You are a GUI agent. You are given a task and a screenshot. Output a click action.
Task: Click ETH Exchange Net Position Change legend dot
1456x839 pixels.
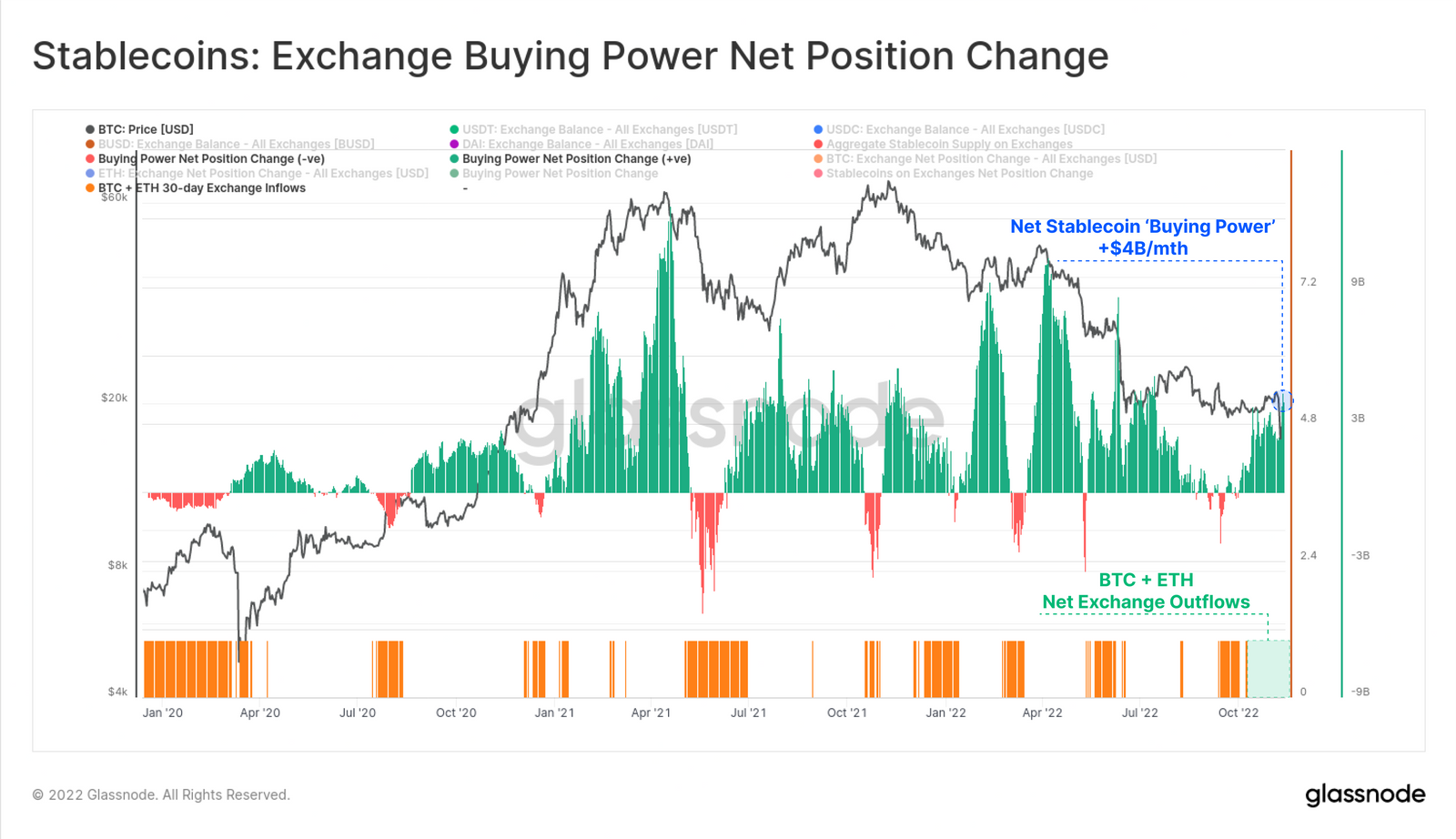(x=90, y=173)
